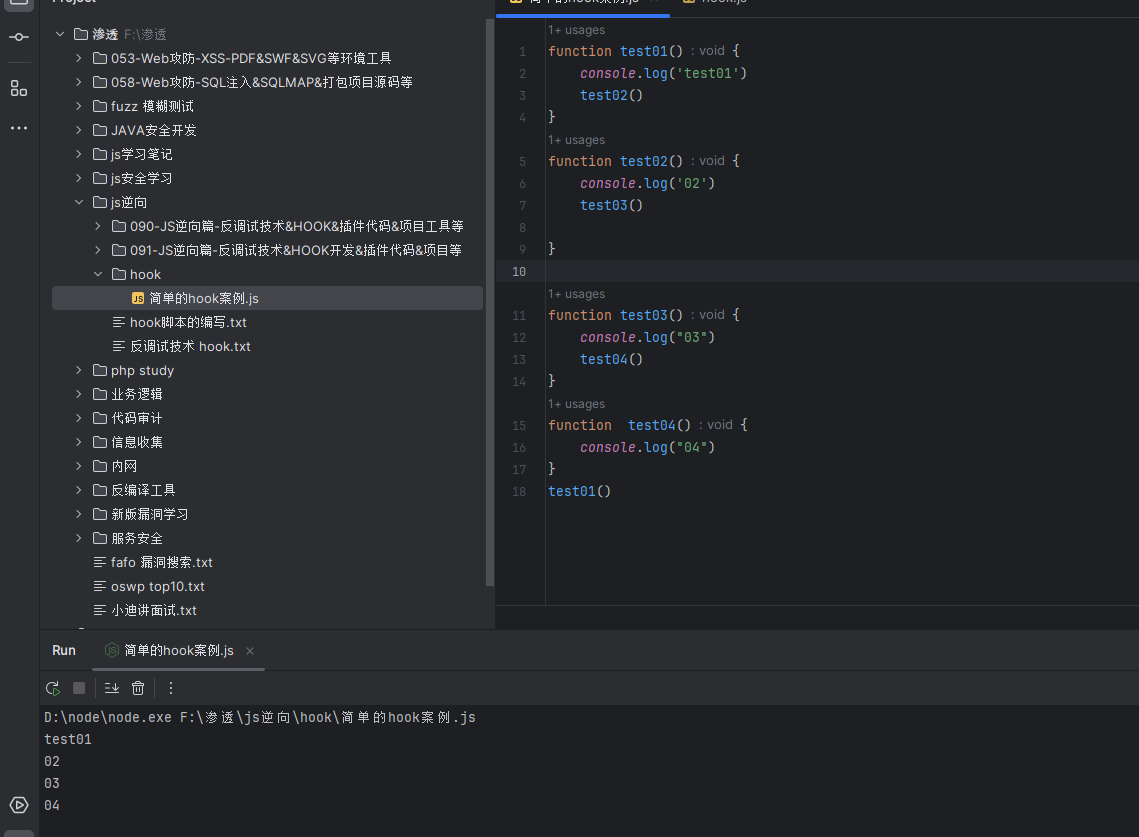The image size is (1139, 837).
Task: Click usages hint above test01 function
Action: pyautogui.click(x=576, y=30)
